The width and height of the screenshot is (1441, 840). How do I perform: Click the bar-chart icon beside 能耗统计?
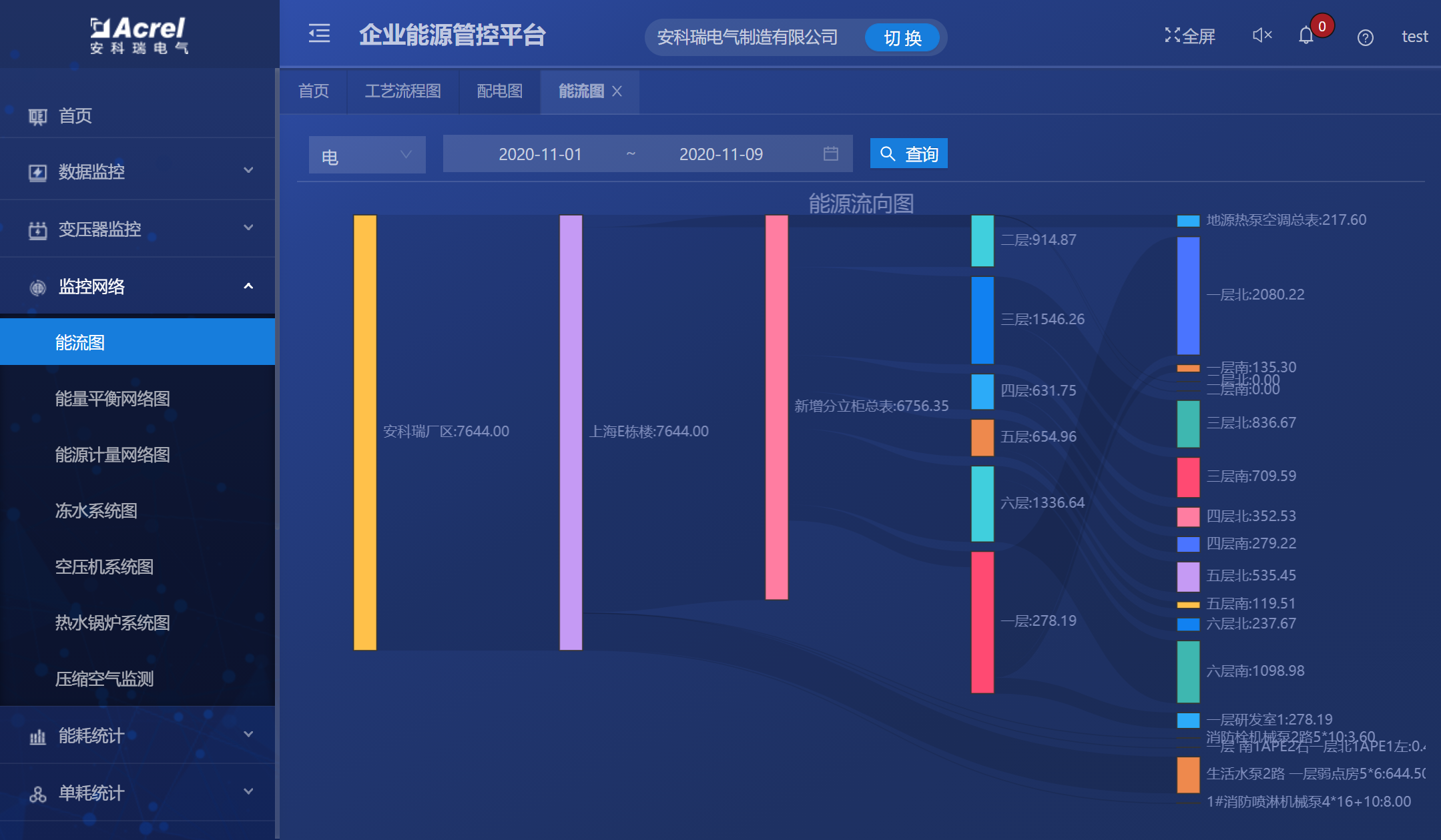pyautogui.click(x=37, y=736)
